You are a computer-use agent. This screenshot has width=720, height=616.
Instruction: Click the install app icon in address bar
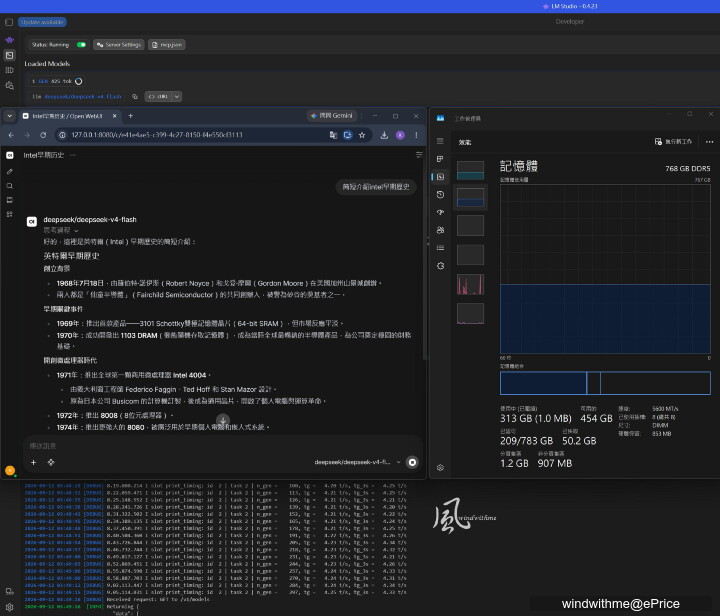pos(348,135)
